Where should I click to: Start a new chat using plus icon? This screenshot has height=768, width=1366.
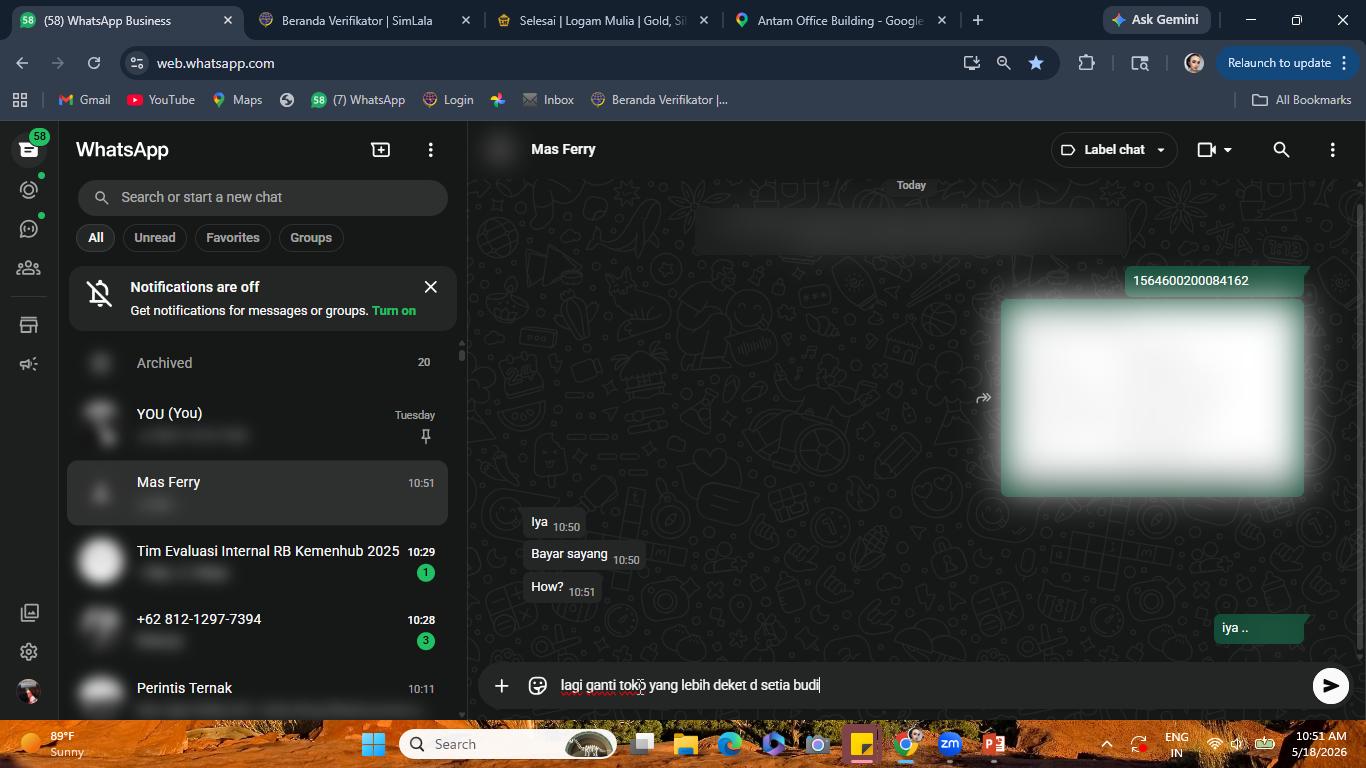381,149
